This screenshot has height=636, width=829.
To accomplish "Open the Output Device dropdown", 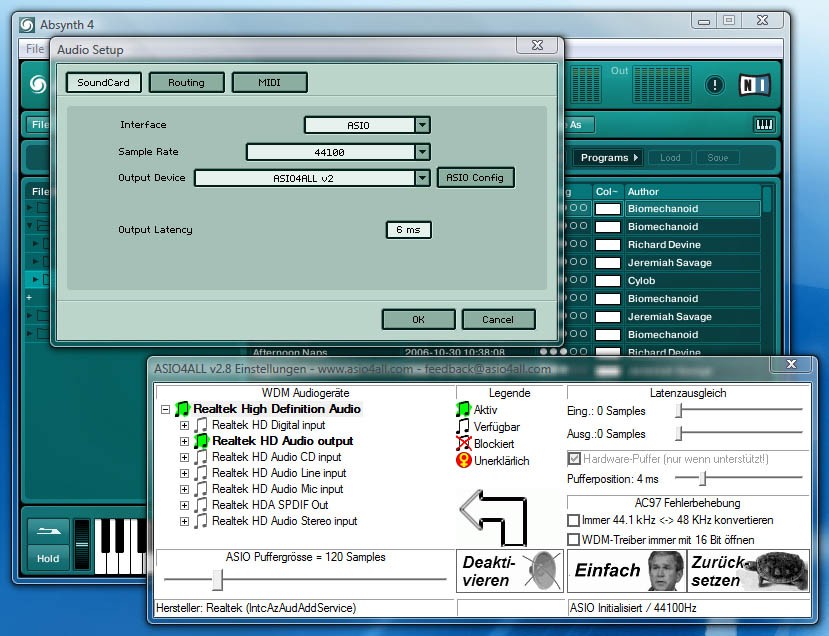I will pyautogui.click(x=422, y=178).
